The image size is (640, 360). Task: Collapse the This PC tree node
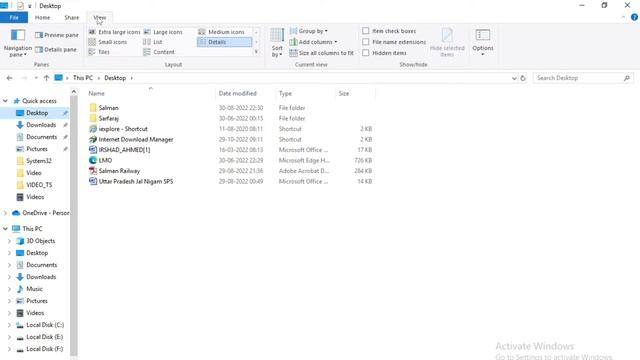(5, 229)
